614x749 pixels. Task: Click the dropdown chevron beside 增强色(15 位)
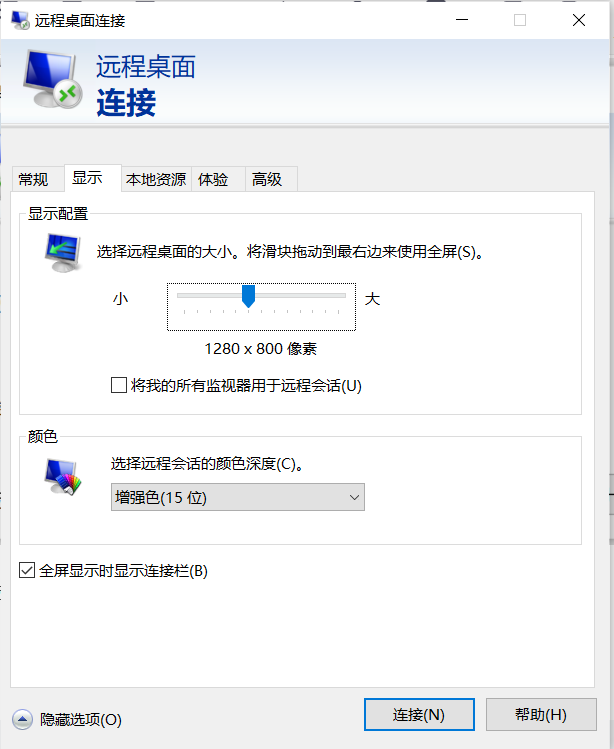pyautogui.click(x=354, y=497)
